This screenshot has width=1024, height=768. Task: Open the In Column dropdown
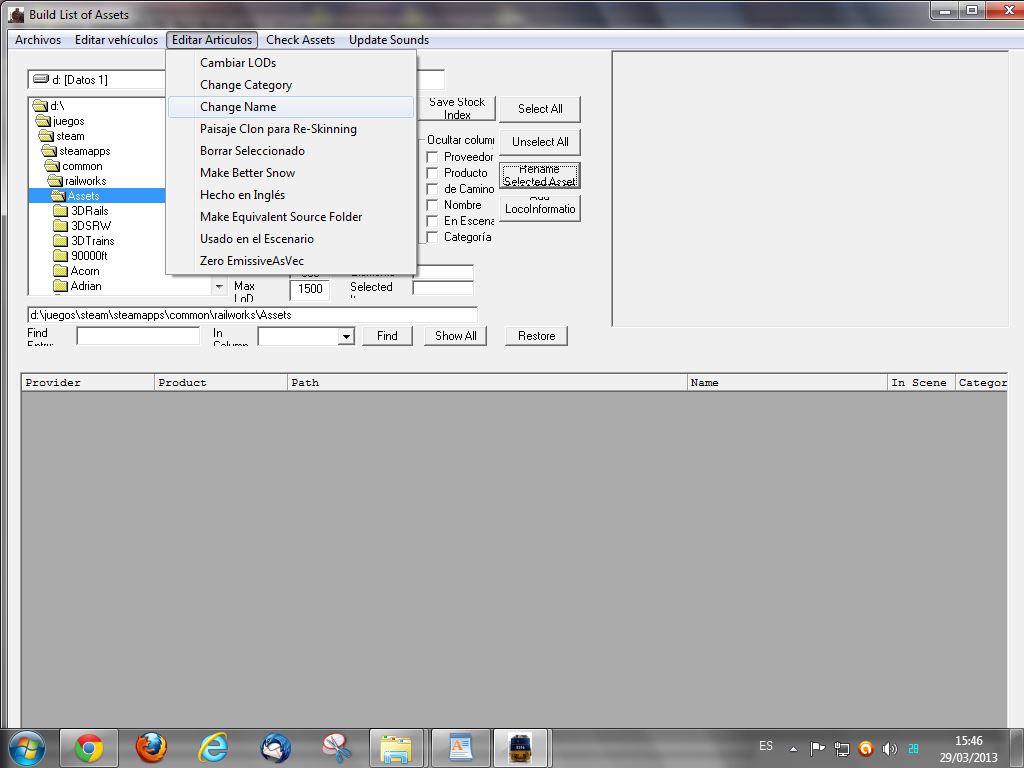346,337
